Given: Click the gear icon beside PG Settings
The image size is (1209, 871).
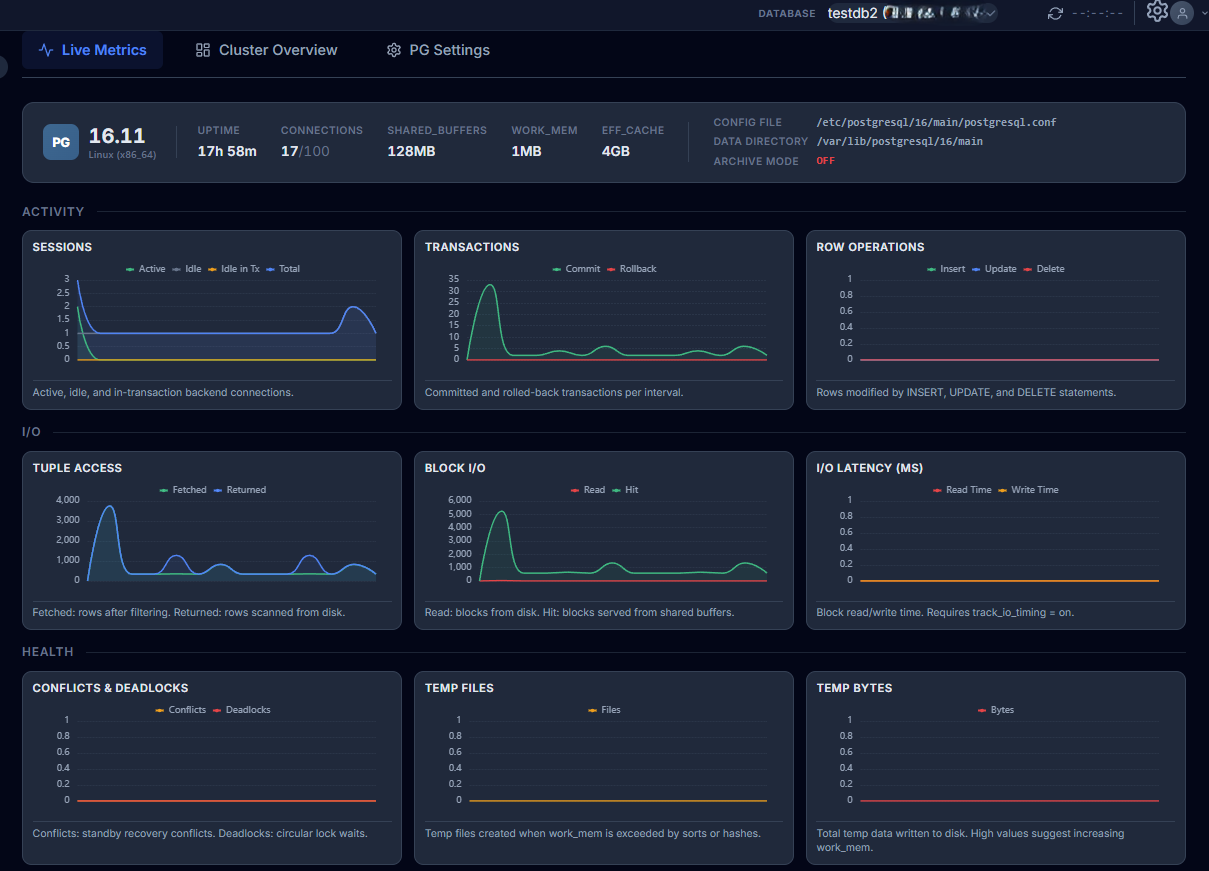Looking at the screenshot, I should [x=394, y=50].
